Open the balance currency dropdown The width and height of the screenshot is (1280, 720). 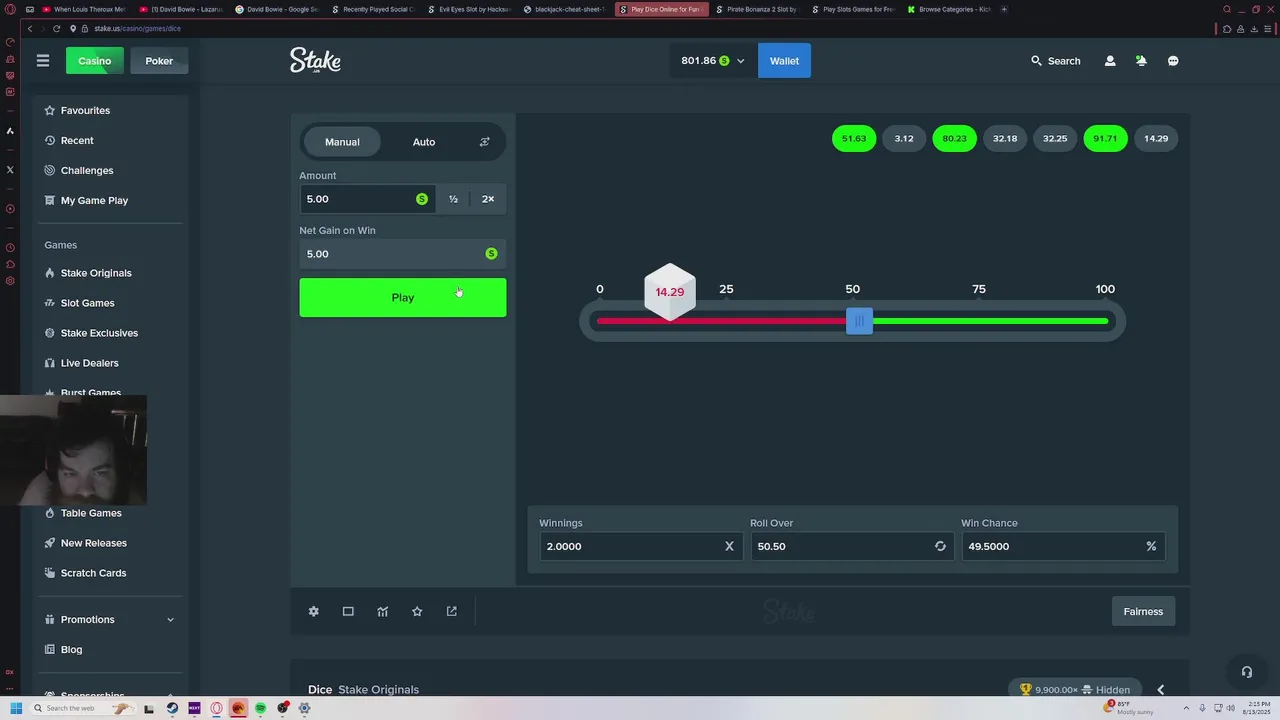pos(713,61)
